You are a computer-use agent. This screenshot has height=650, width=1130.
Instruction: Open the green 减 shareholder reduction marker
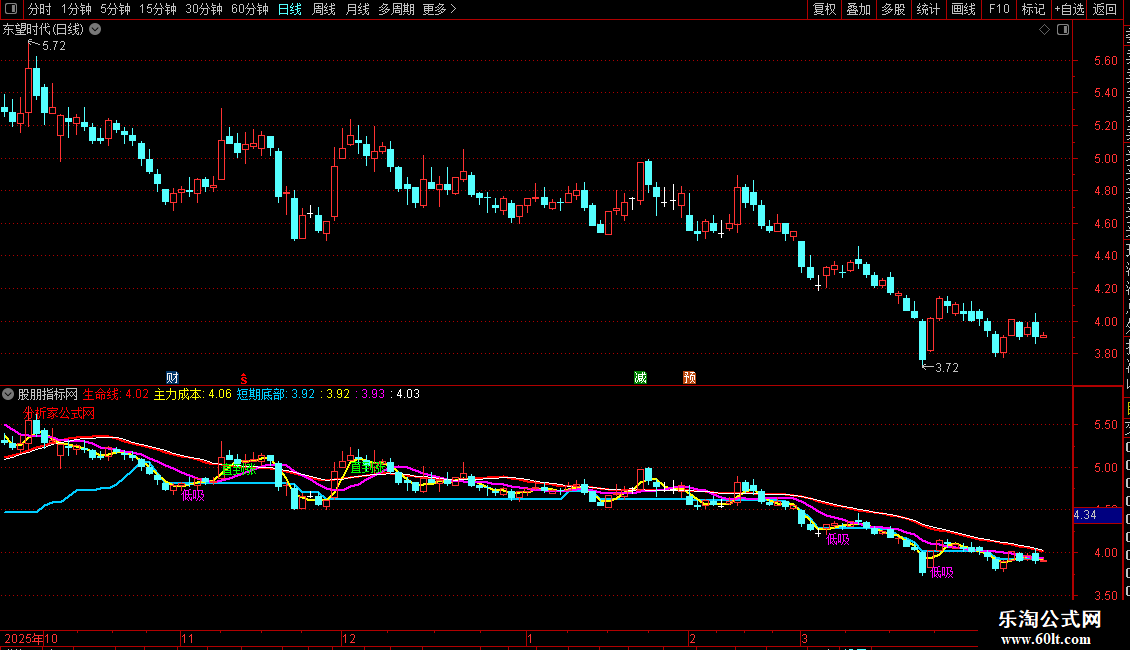coord(640,378)
